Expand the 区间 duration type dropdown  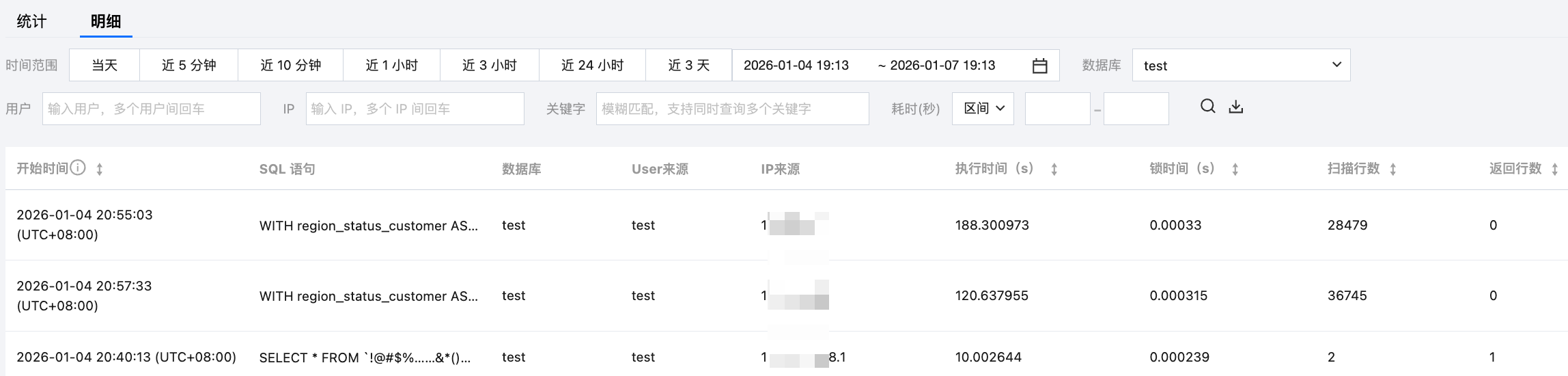point(983,109)
